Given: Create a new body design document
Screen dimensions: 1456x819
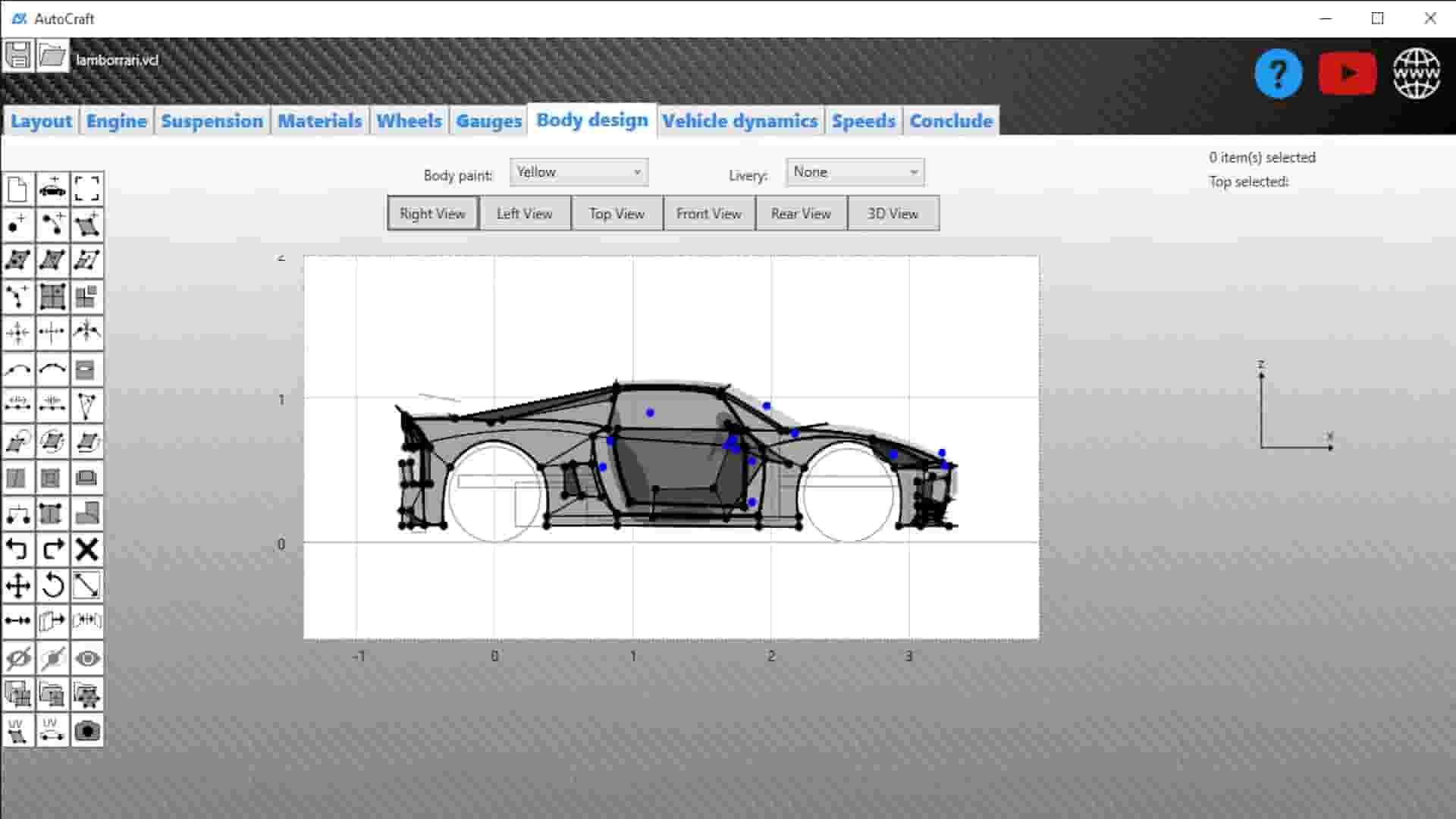Looking at the screenshot, I should coord(18,190).
